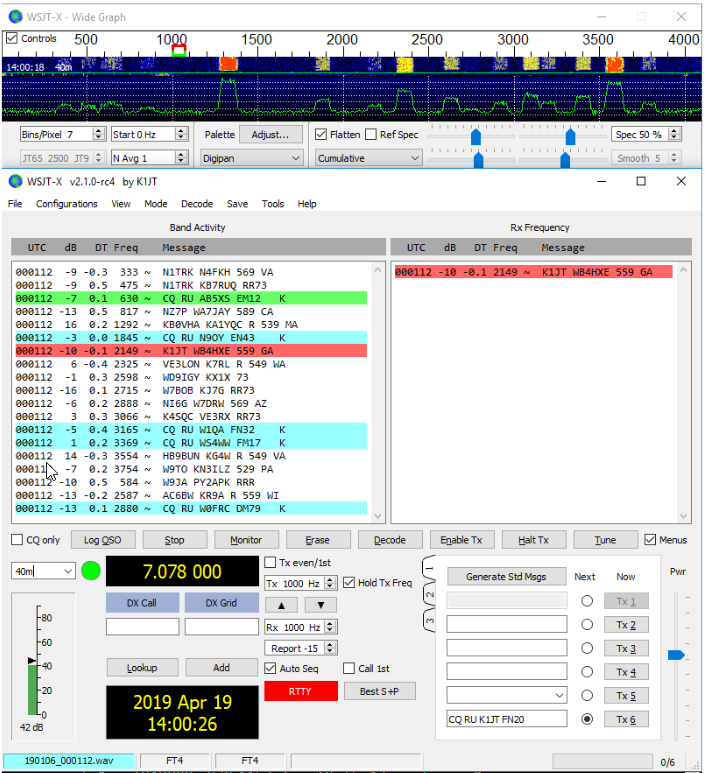Click the green status indicator circle
Viewport: 705px width, 773px height.
(91, 571)
